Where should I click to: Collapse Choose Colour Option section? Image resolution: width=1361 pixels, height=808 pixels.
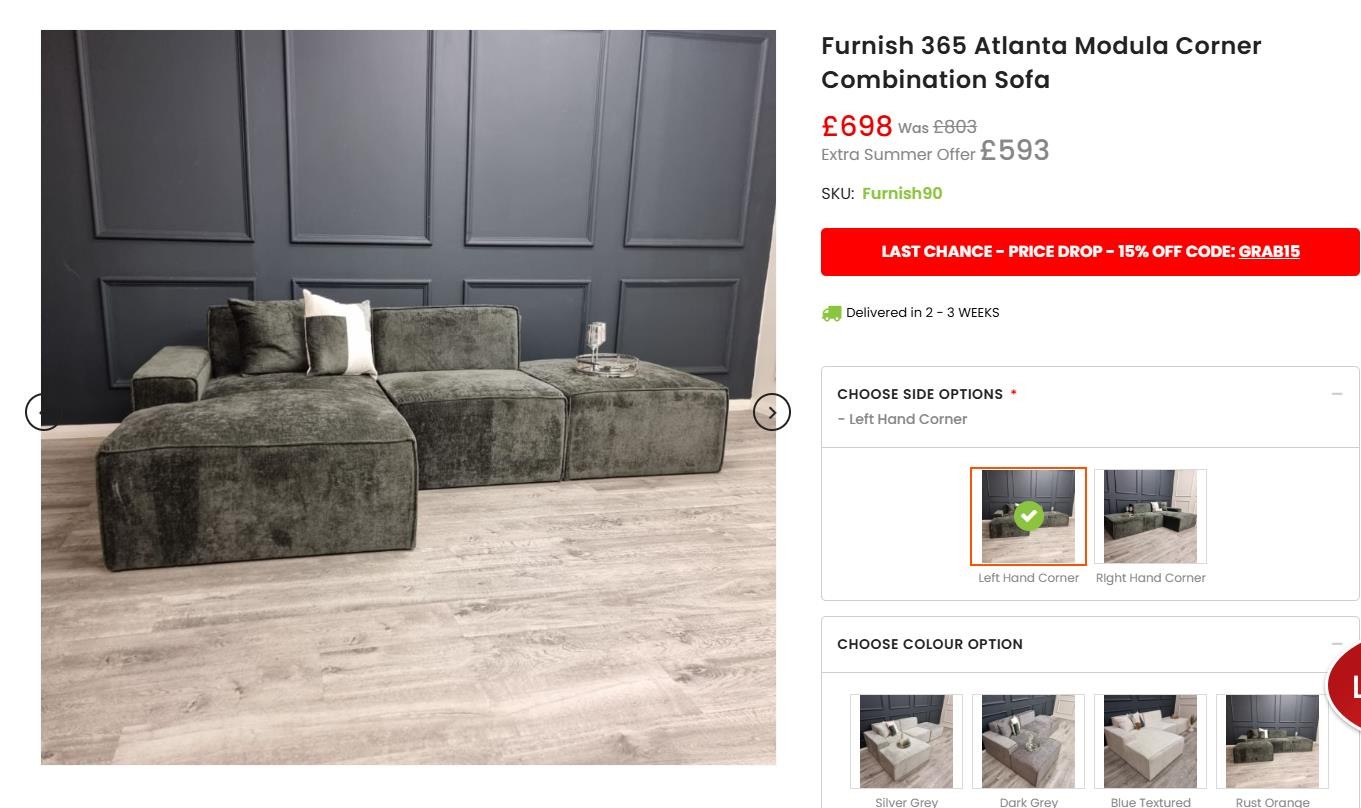click(x=1337, y=644)
